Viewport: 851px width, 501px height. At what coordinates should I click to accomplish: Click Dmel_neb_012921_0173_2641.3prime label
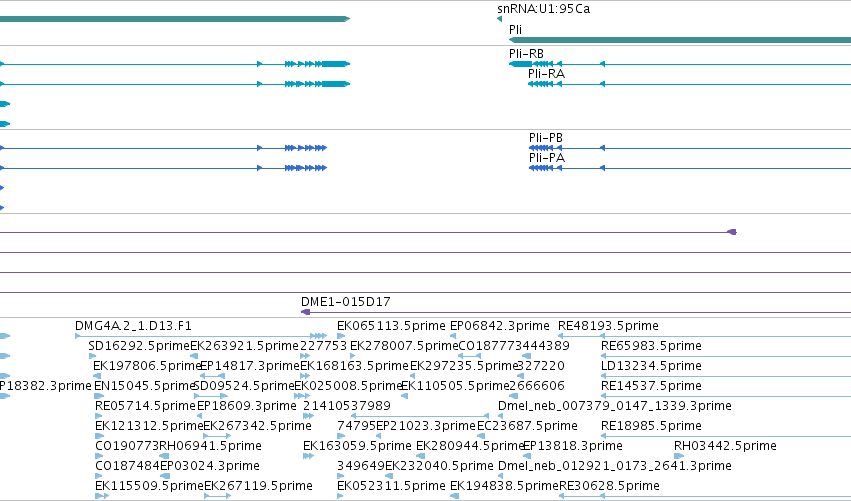(614, 466)
